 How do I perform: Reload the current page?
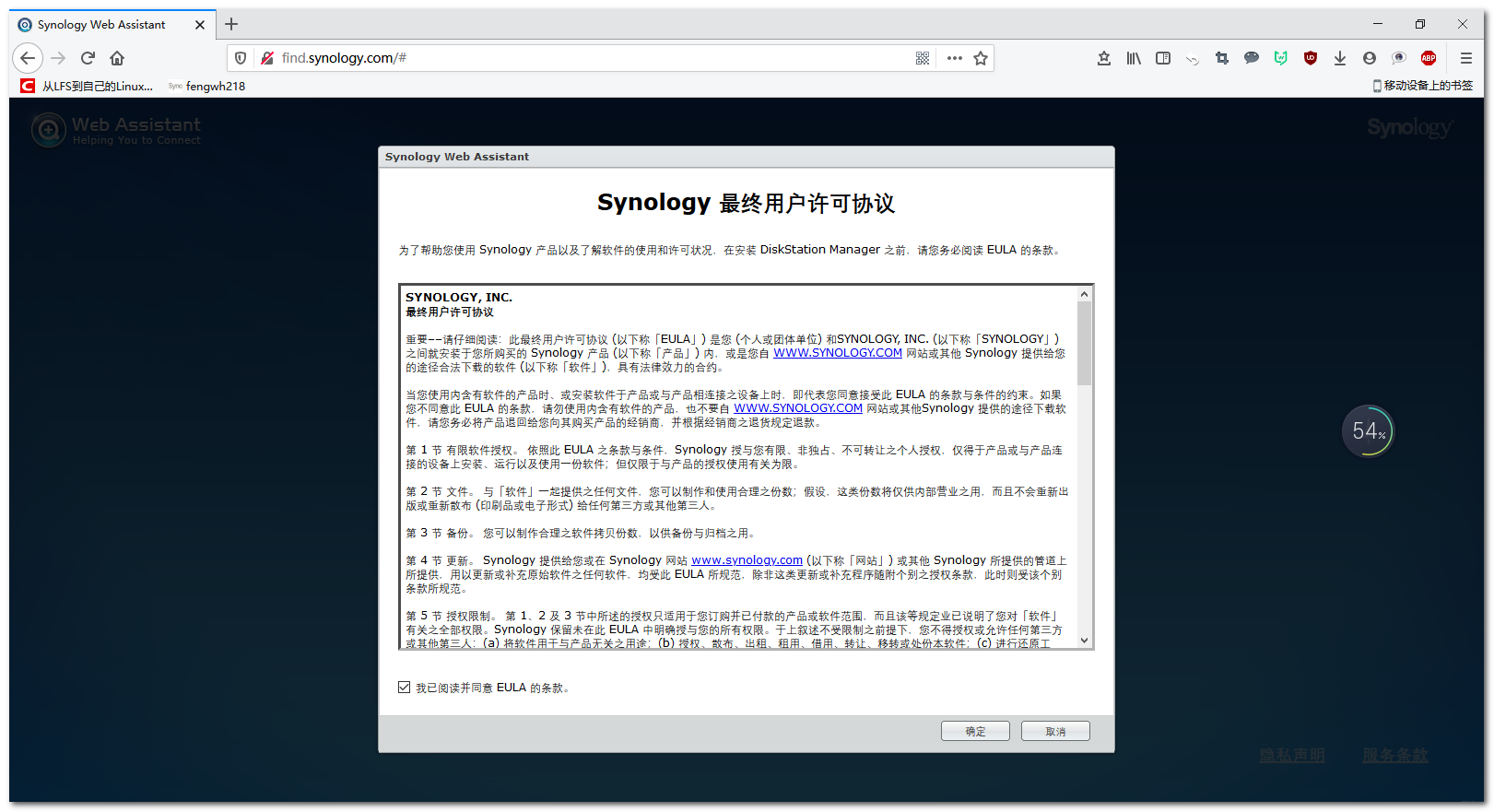pyautogui.click(x=88, y=58)
